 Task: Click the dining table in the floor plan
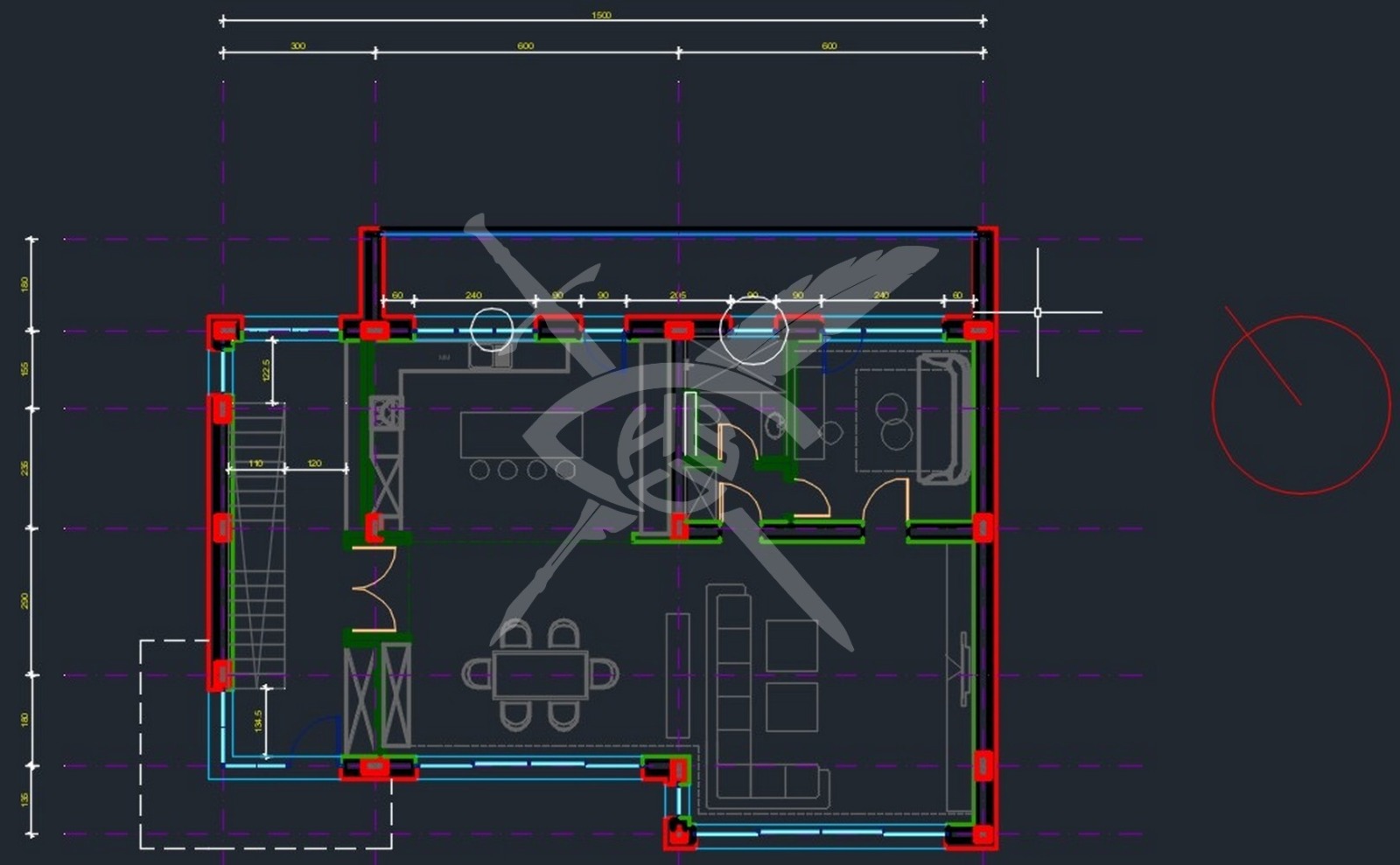point(540,674)
